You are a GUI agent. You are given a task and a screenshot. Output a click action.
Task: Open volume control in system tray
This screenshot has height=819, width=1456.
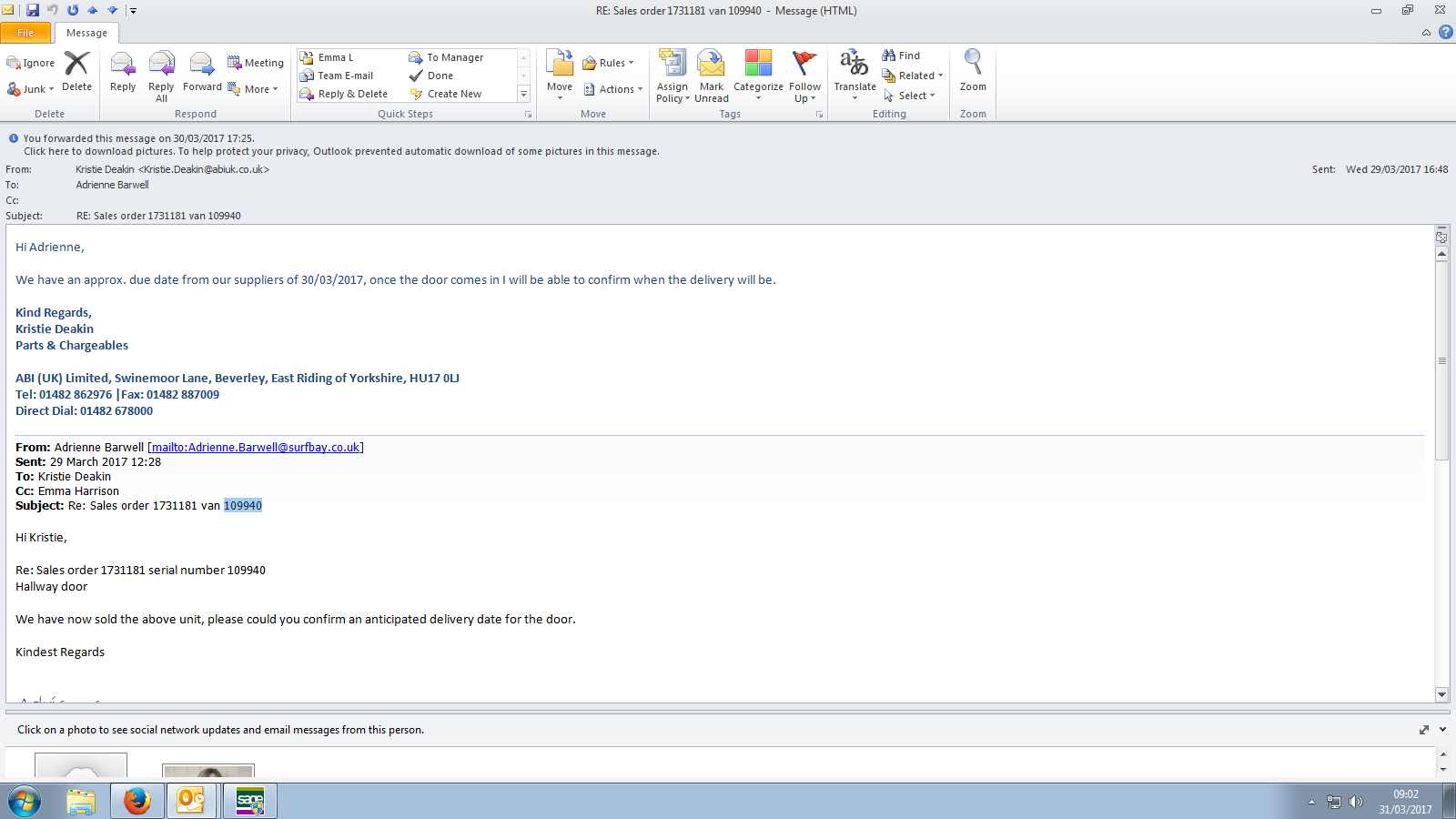click(x=1356, y=802)
